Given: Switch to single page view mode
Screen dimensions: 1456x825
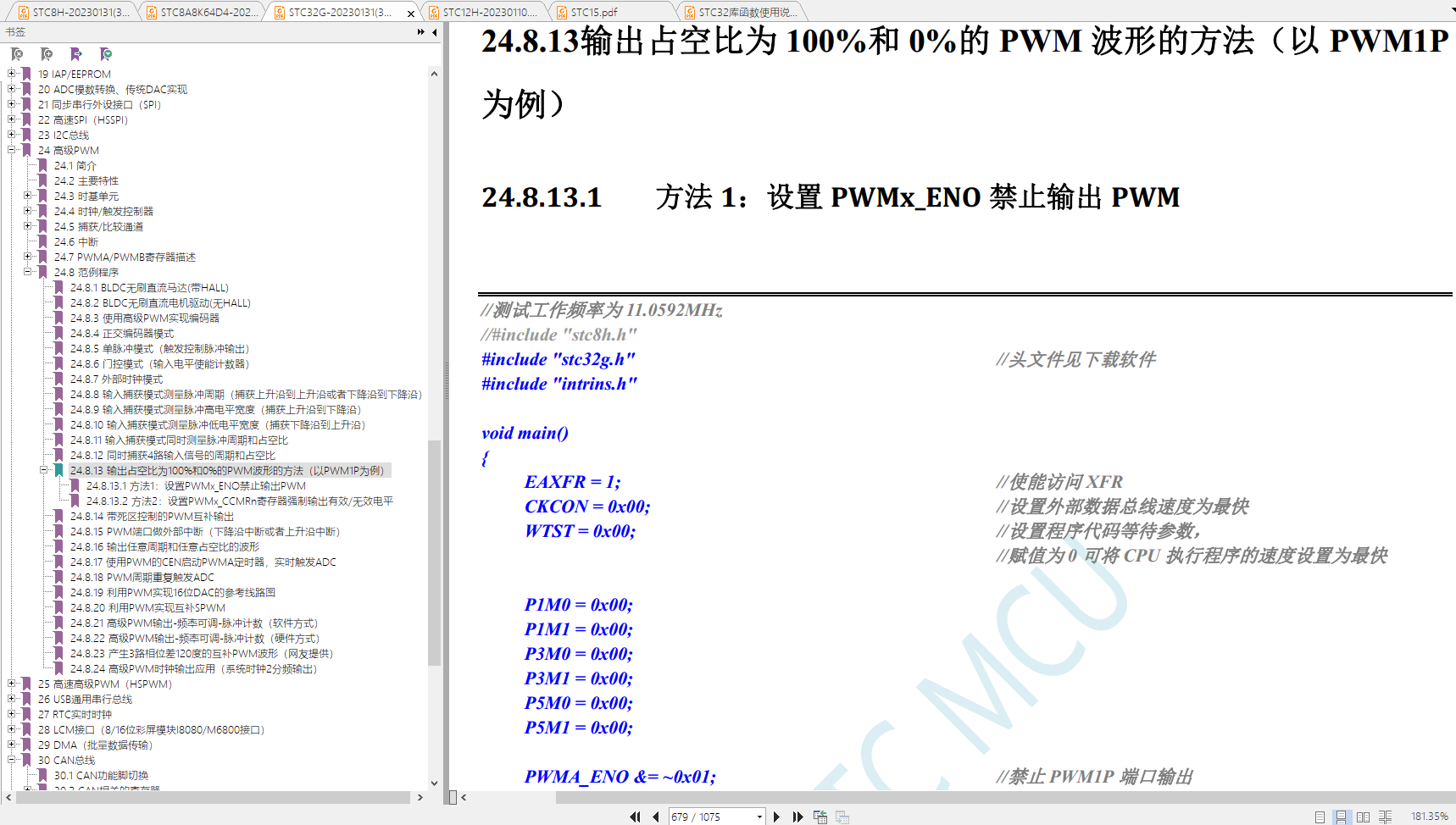Looking at the screenshot, I should [1320, 817].
